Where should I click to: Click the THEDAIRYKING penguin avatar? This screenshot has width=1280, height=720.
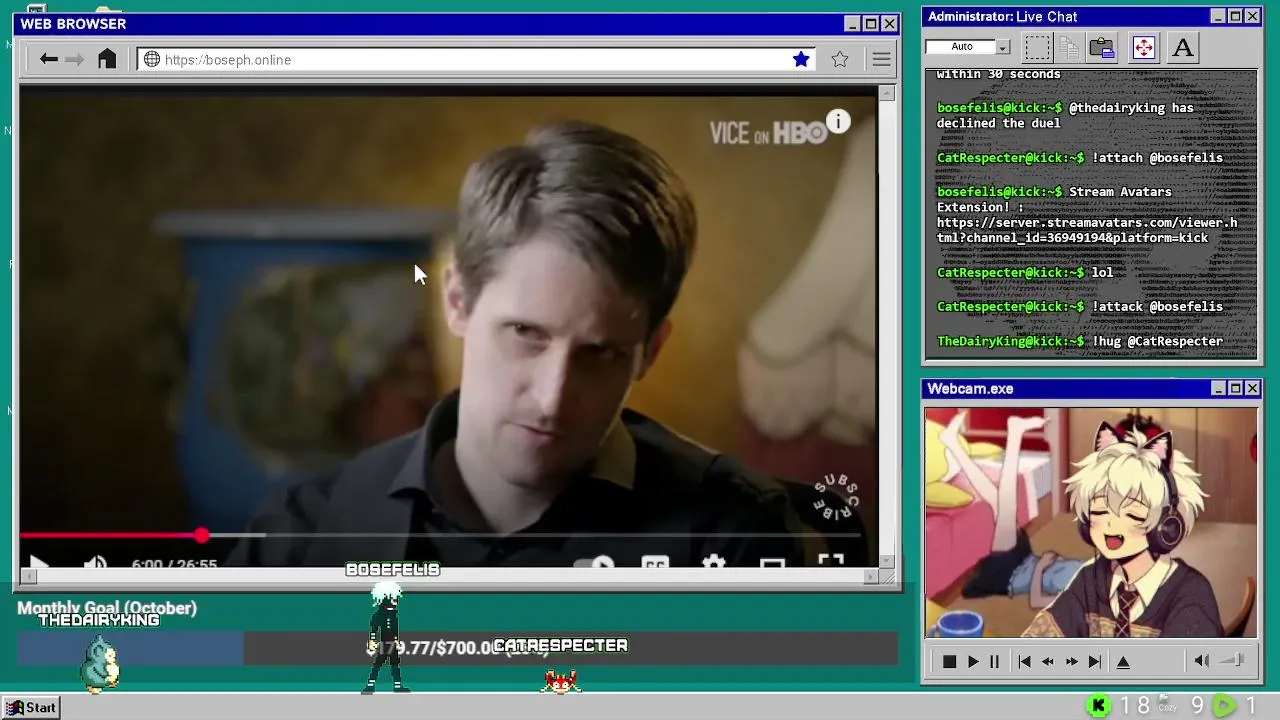(101, 664)
